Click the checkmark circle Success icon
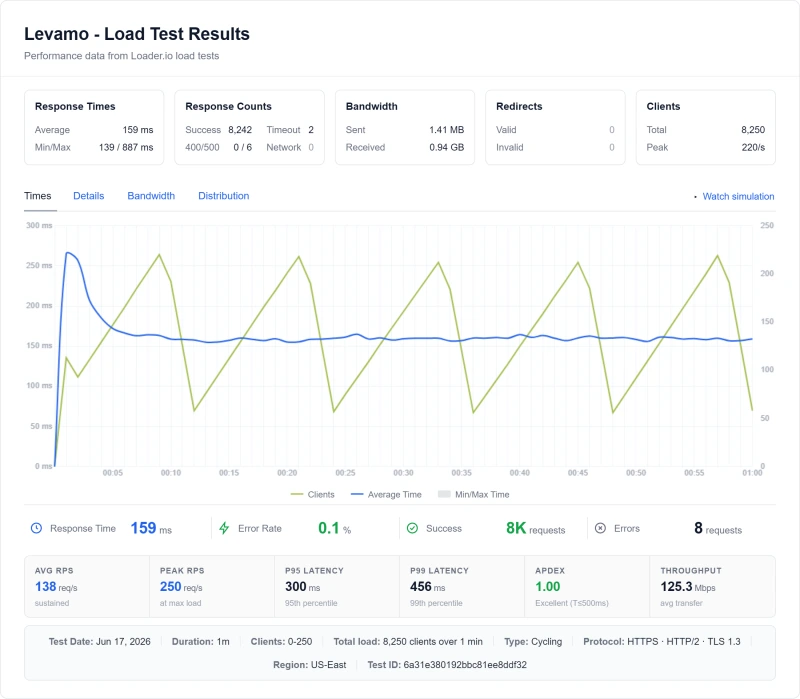Screen dimensions: 800x699 (x=412, y=528)
